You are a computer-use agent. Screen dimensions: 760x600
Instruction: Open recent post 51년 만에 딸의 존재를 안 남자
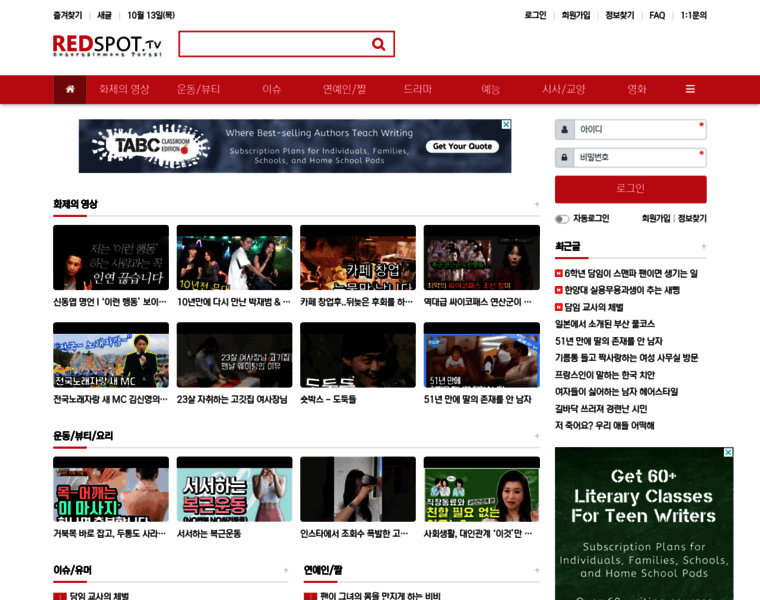pos(609,341)
